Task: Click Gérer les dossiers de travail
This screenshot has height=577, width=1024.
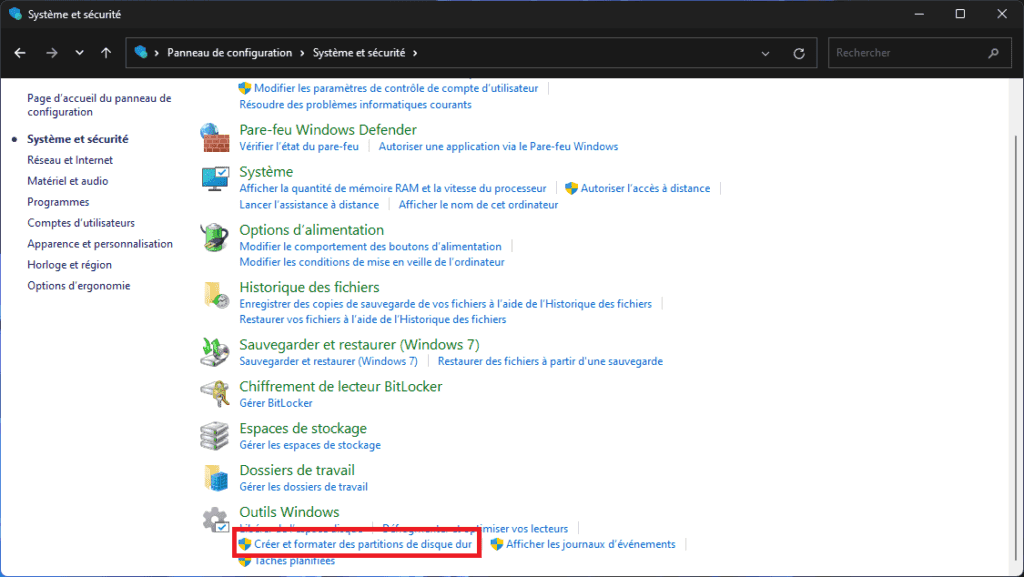Action: pyautogui.click(x=303, y=486)
